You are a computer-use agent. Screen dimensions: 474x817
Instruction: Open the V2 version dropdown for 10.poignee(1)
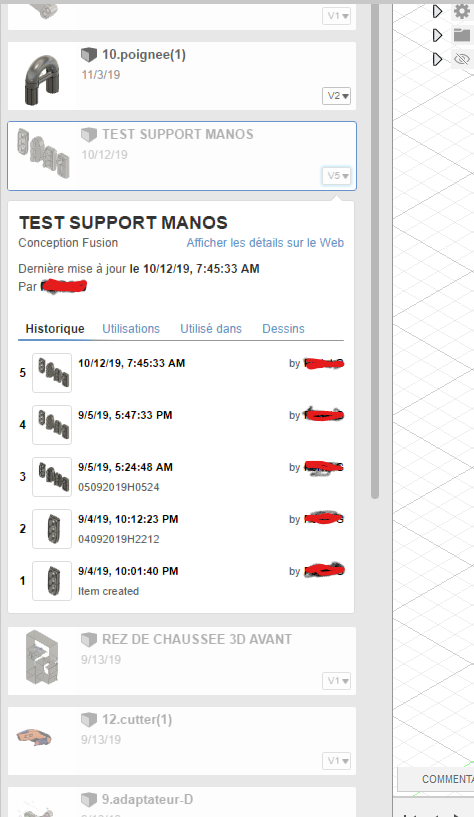pos(336,96)
